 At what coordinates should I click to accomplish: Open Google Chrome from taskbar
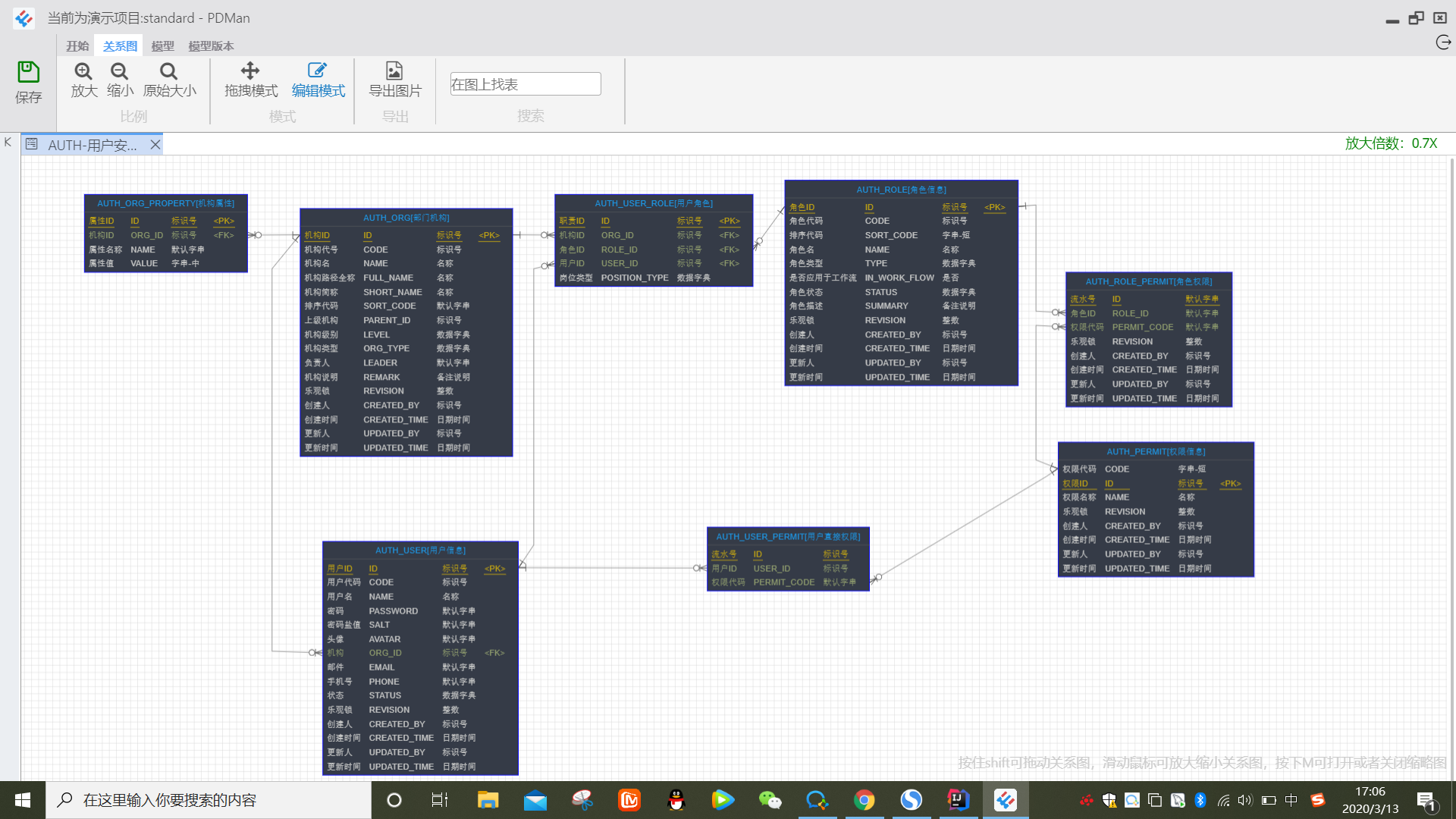click(x=864, y=800)
